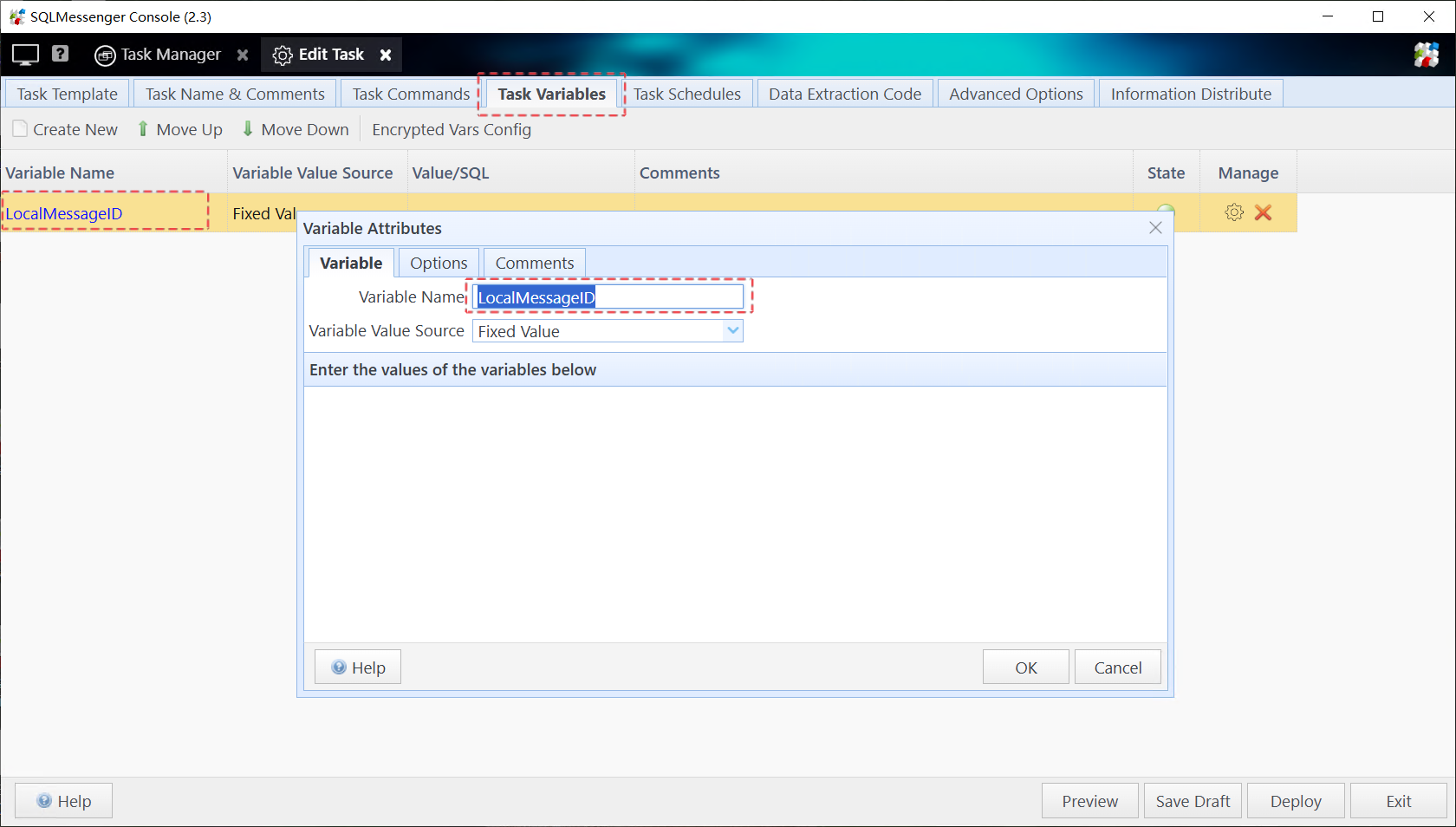
Task: Close the Task Manager tab
Action: pyautogui.click(x=243, y=55)
